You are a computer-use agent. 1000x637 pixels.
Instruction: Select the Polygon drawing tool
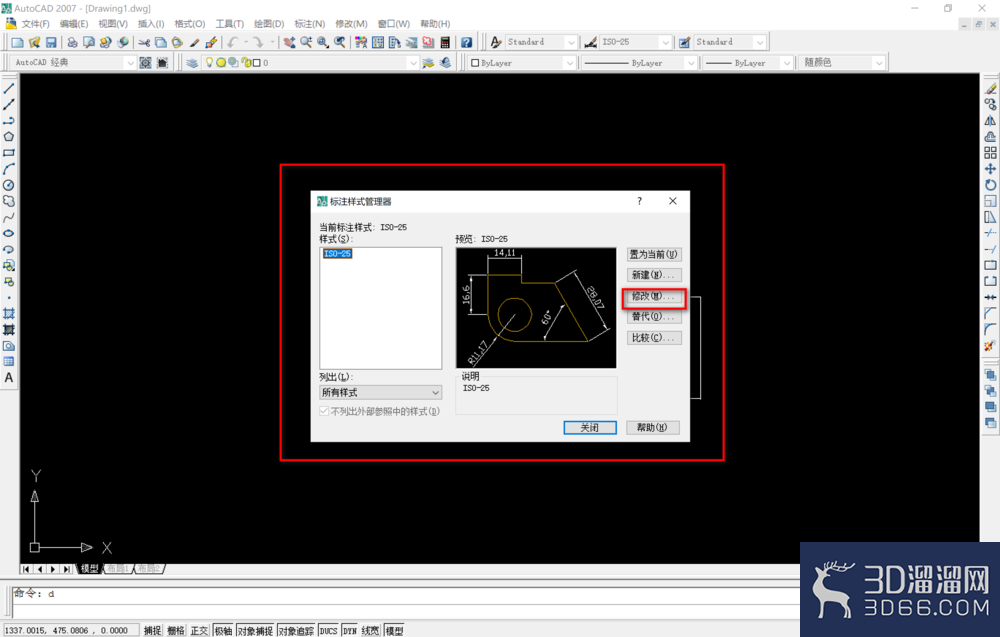pos(9,136)
